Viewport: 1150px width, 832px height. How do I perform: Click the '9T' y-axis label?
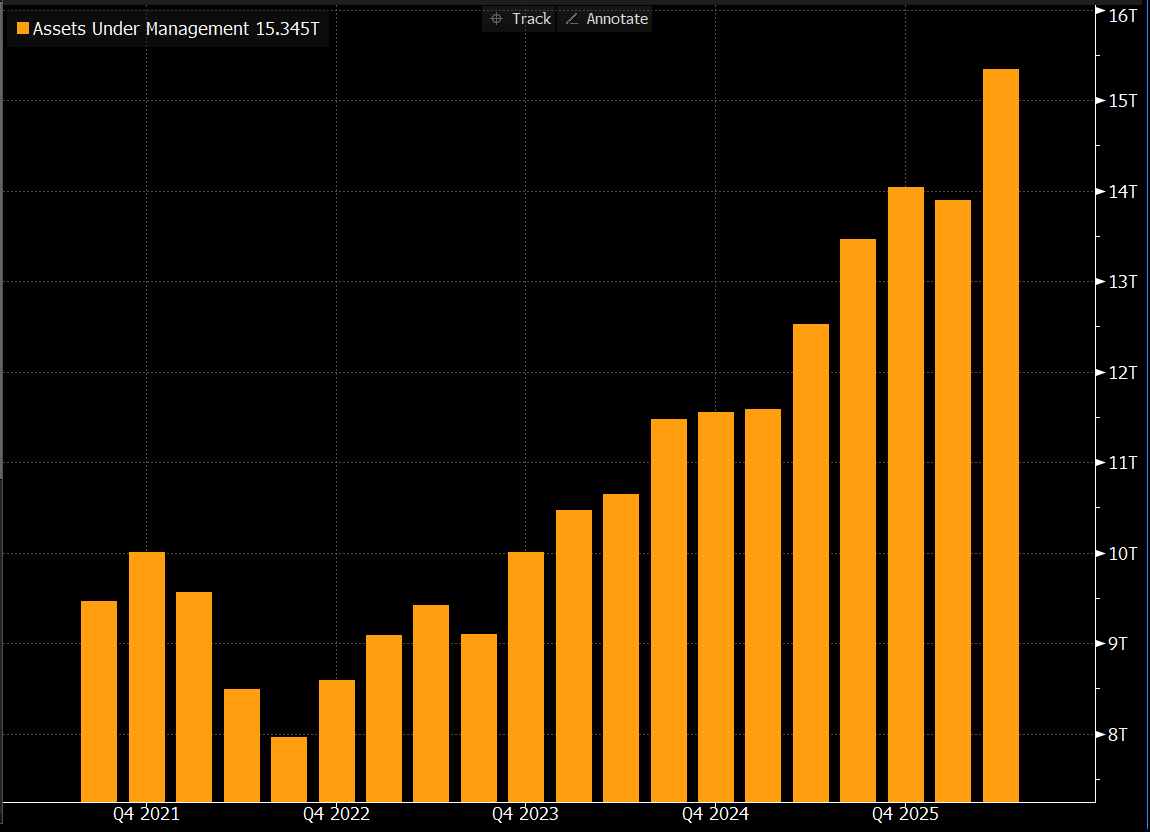point(1118,643)
